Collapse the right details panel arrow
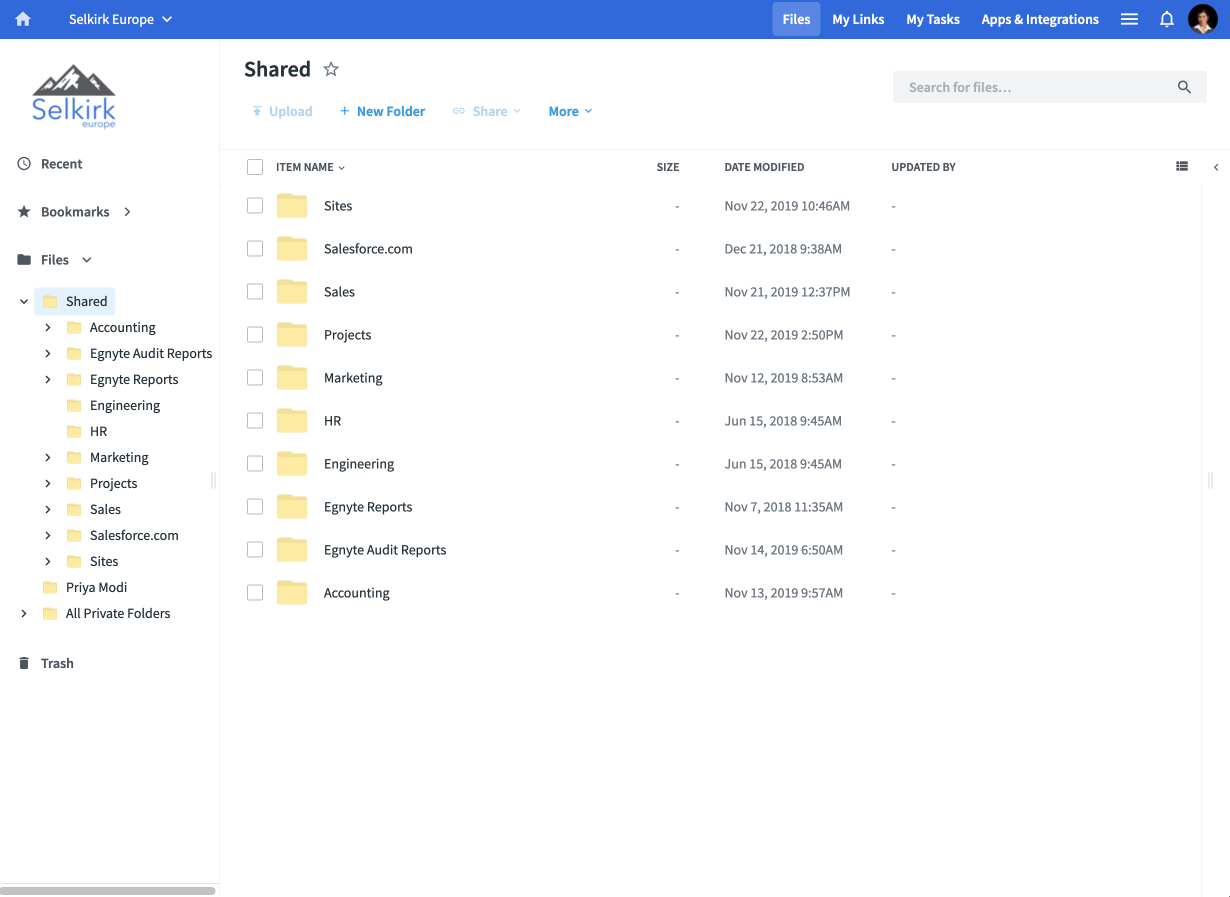1230x897 pixels. [1216, 167]
